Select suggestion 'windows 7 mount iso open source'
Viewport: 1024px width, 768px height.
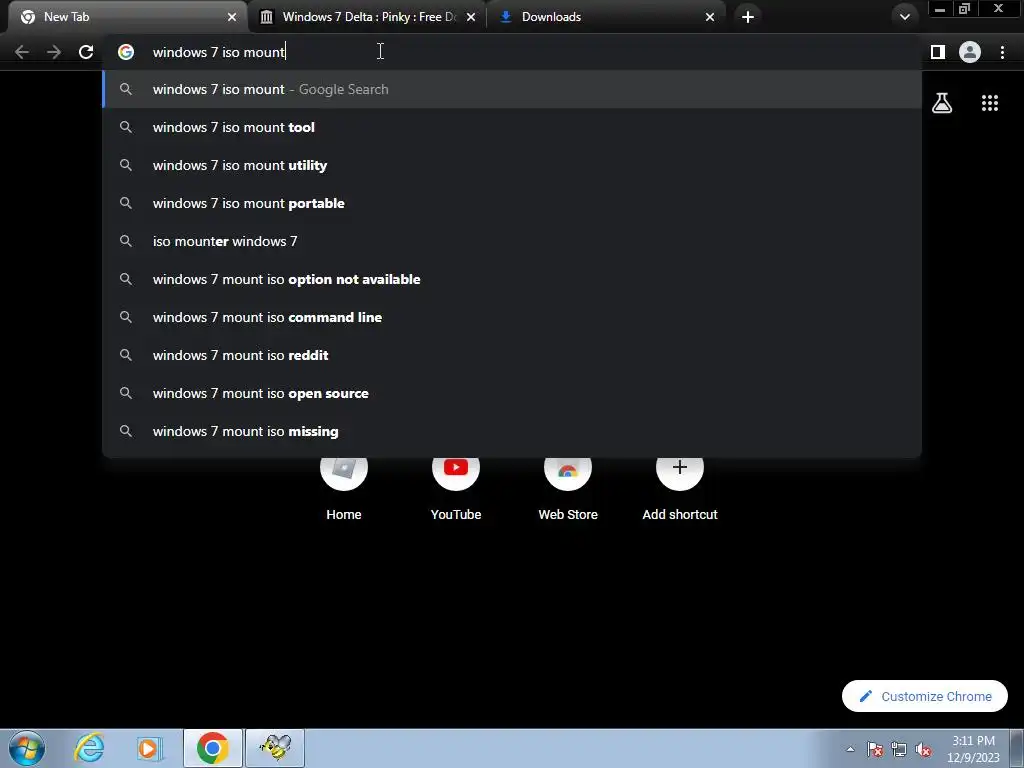click(512, 393)
